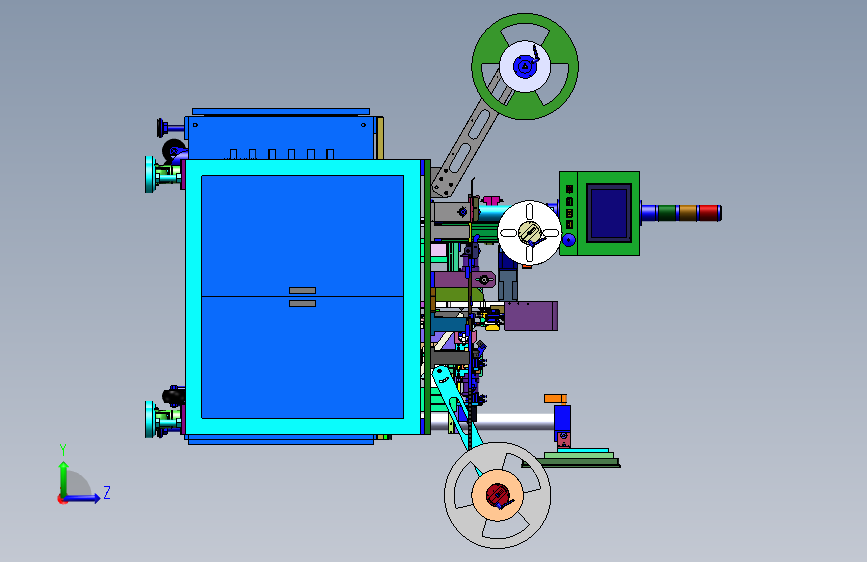Select the small orange block above the blue motor
This screenshot has width=867, height=562.
pos(555,398)
